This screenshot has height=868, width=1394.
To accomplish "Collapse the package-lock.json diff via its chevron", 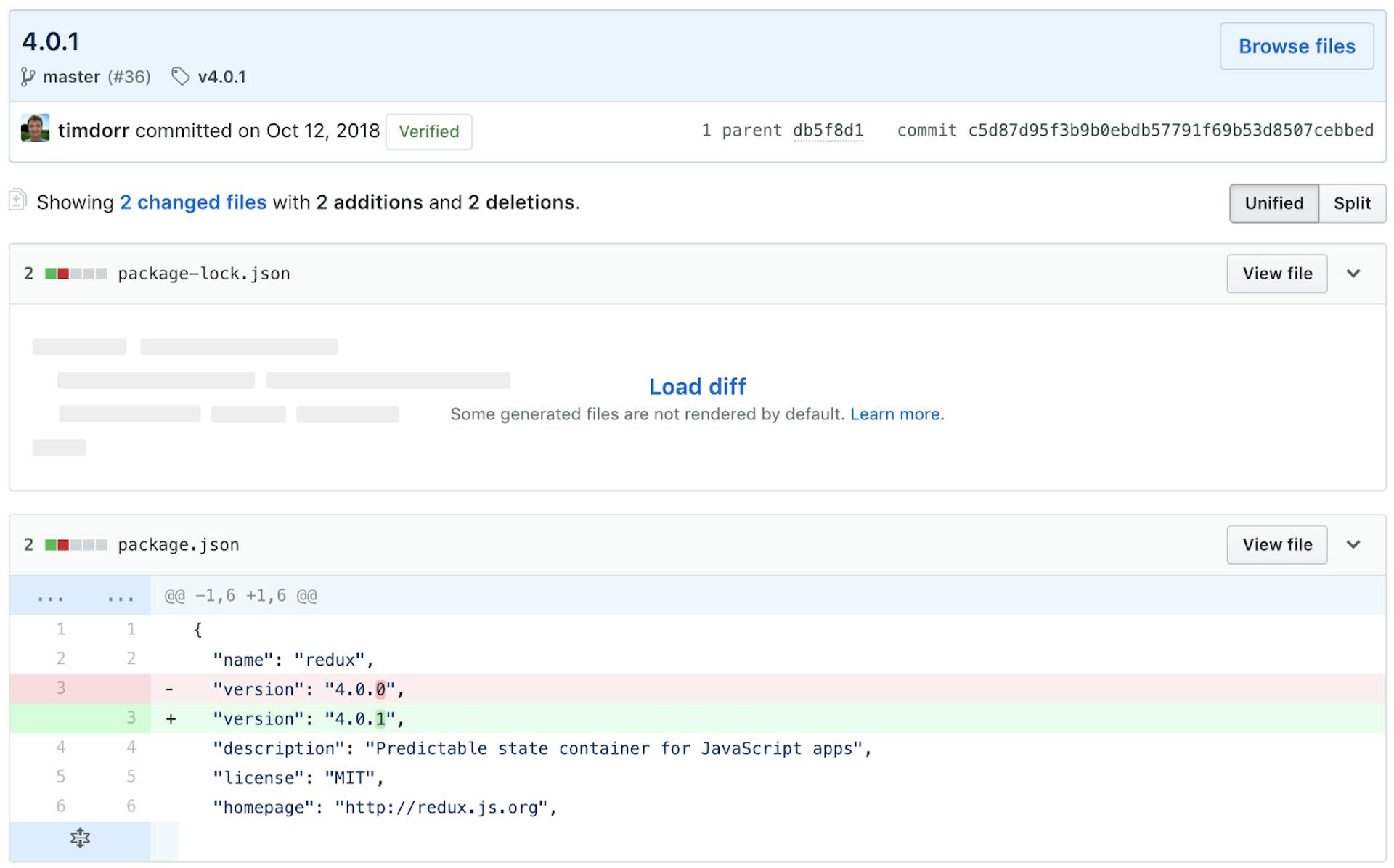I will pyautogui.click(x=1354, y=274).
